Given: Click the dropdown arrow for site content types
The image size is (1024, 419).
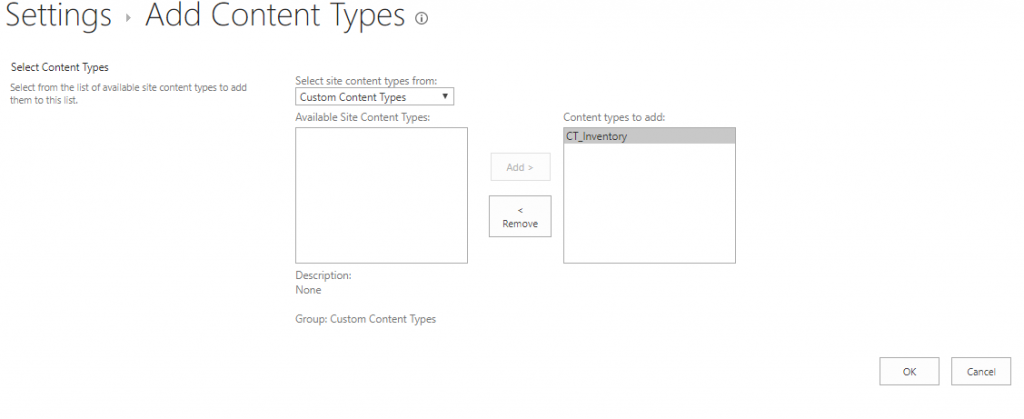Looking at the screenshot, I should point(445,97).
